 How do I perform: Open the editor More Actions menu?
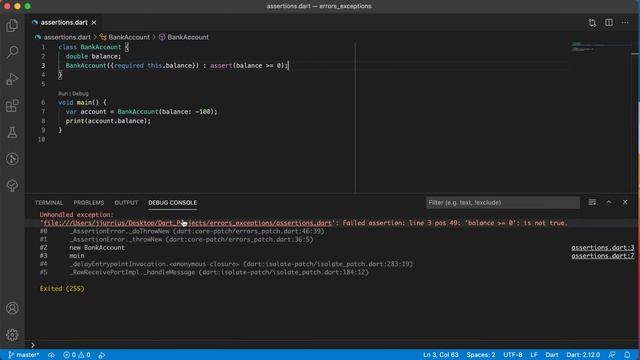click(625, 23)
